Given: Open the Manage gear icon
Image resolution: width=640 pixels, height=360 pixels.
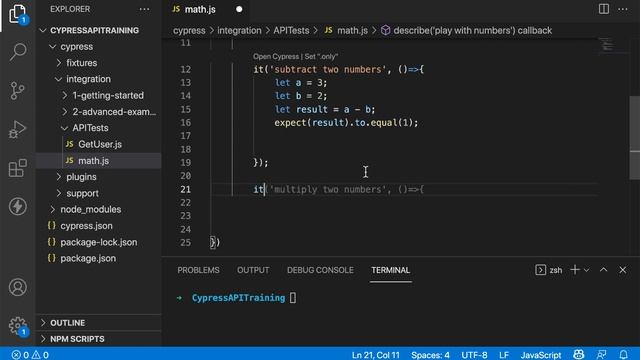Looking at the screenshot, I should click(18, 326).
